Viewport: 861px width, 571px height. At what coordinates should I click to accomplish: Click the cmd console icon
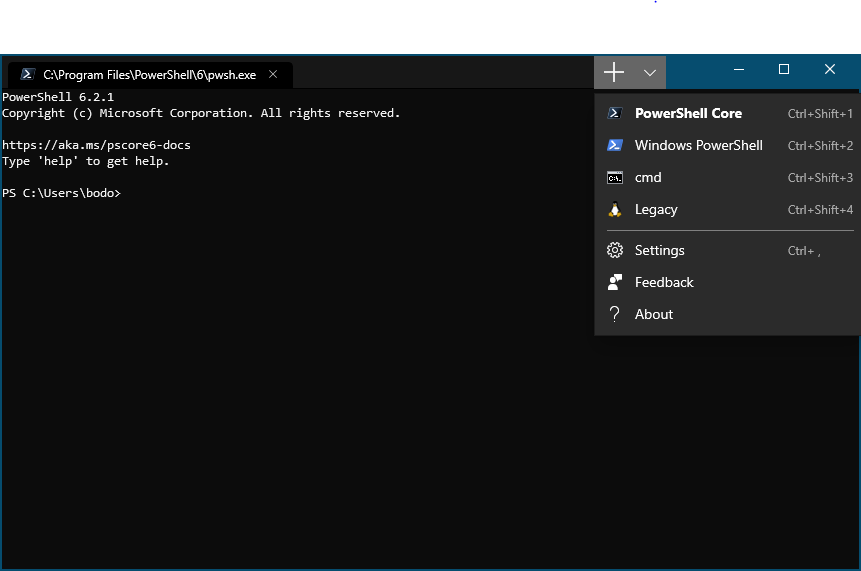(614, 178)
